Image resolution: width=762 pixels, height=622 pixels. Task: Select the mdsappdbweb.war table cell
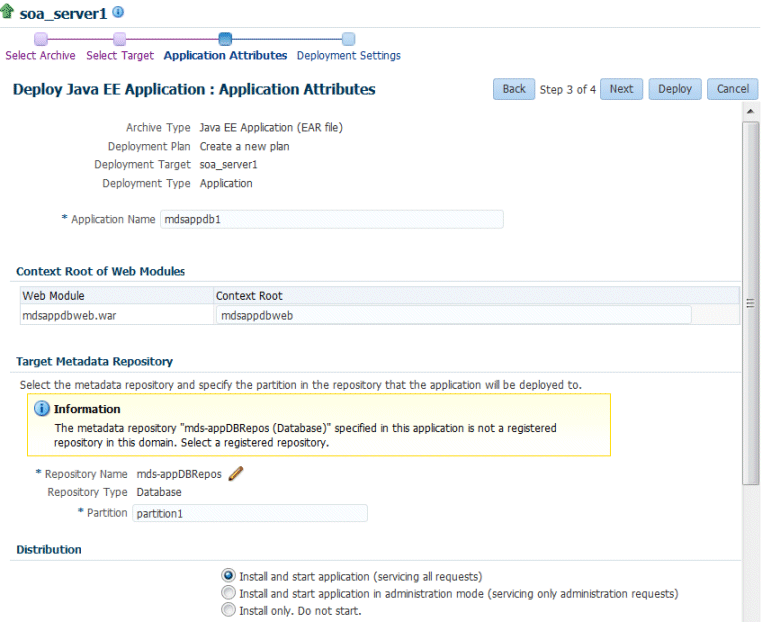pyautogui.click(x=117, y=315)
